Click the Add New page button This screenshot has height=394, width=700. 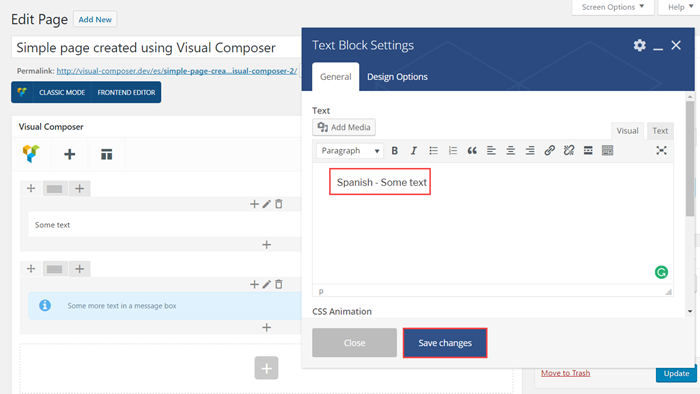(95, 20)
